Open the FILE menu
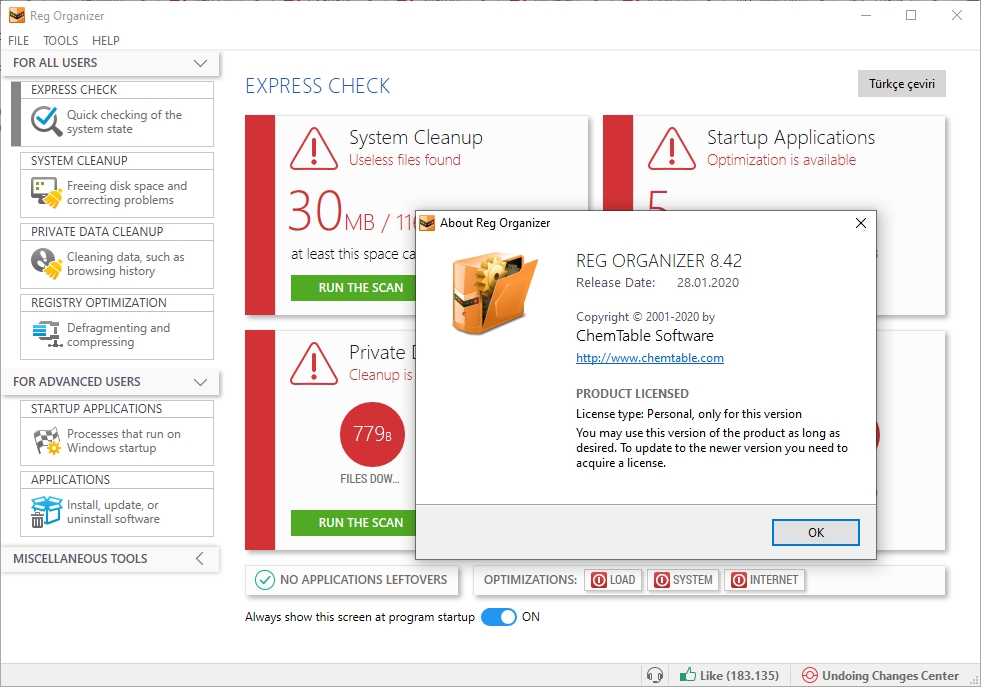The height and width of the screenshot is (687, 981). 18,41
